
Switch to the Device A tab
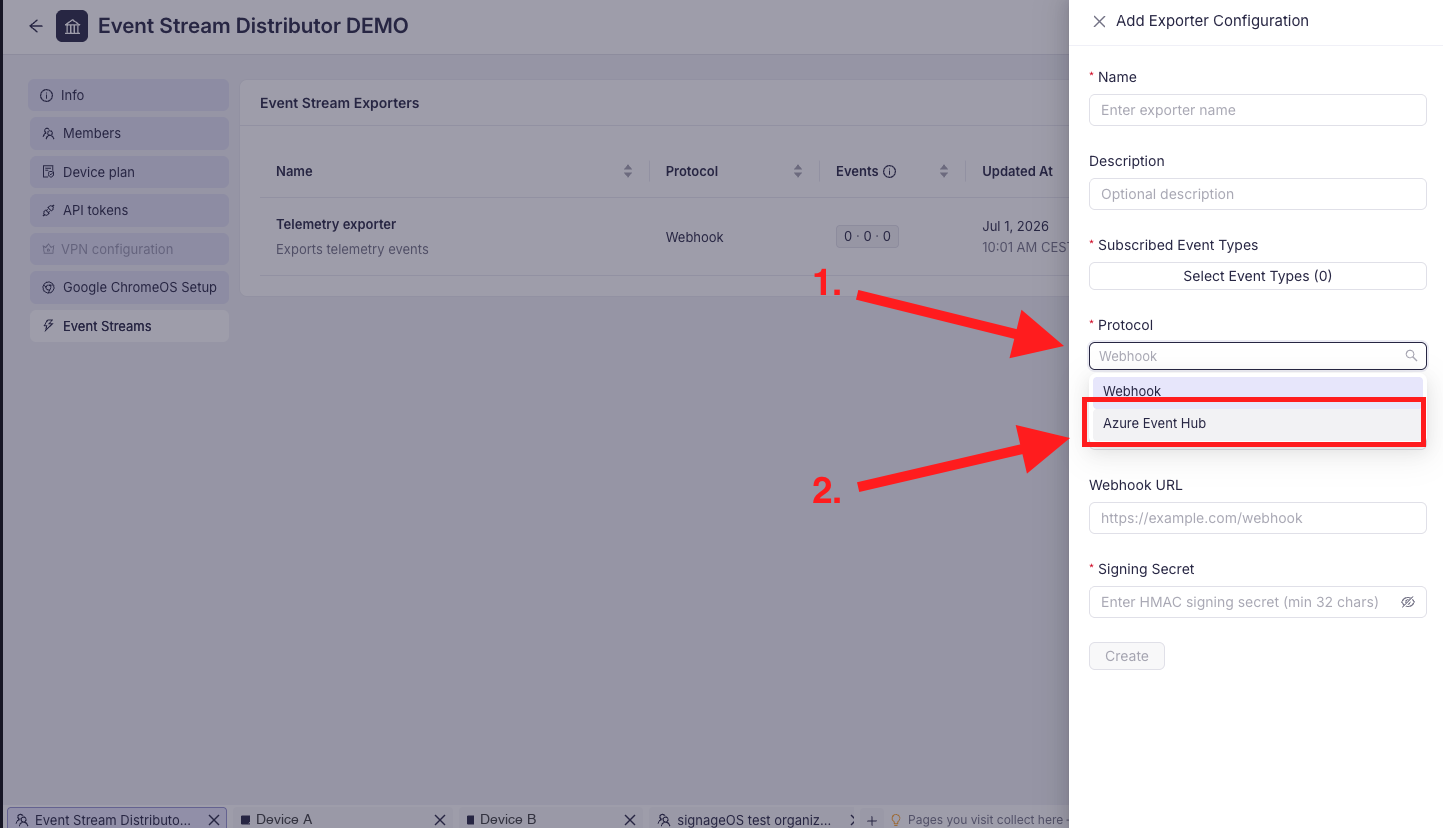[x=284, y=819]
